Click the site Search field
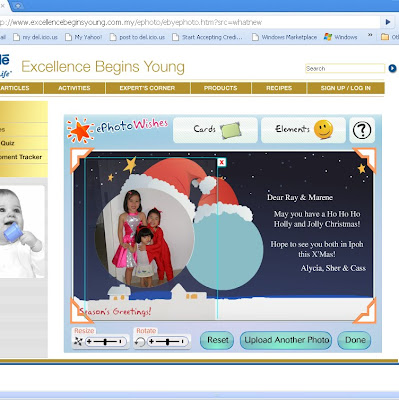The width and height of the screenshot is (399, 400). point(345,68)
